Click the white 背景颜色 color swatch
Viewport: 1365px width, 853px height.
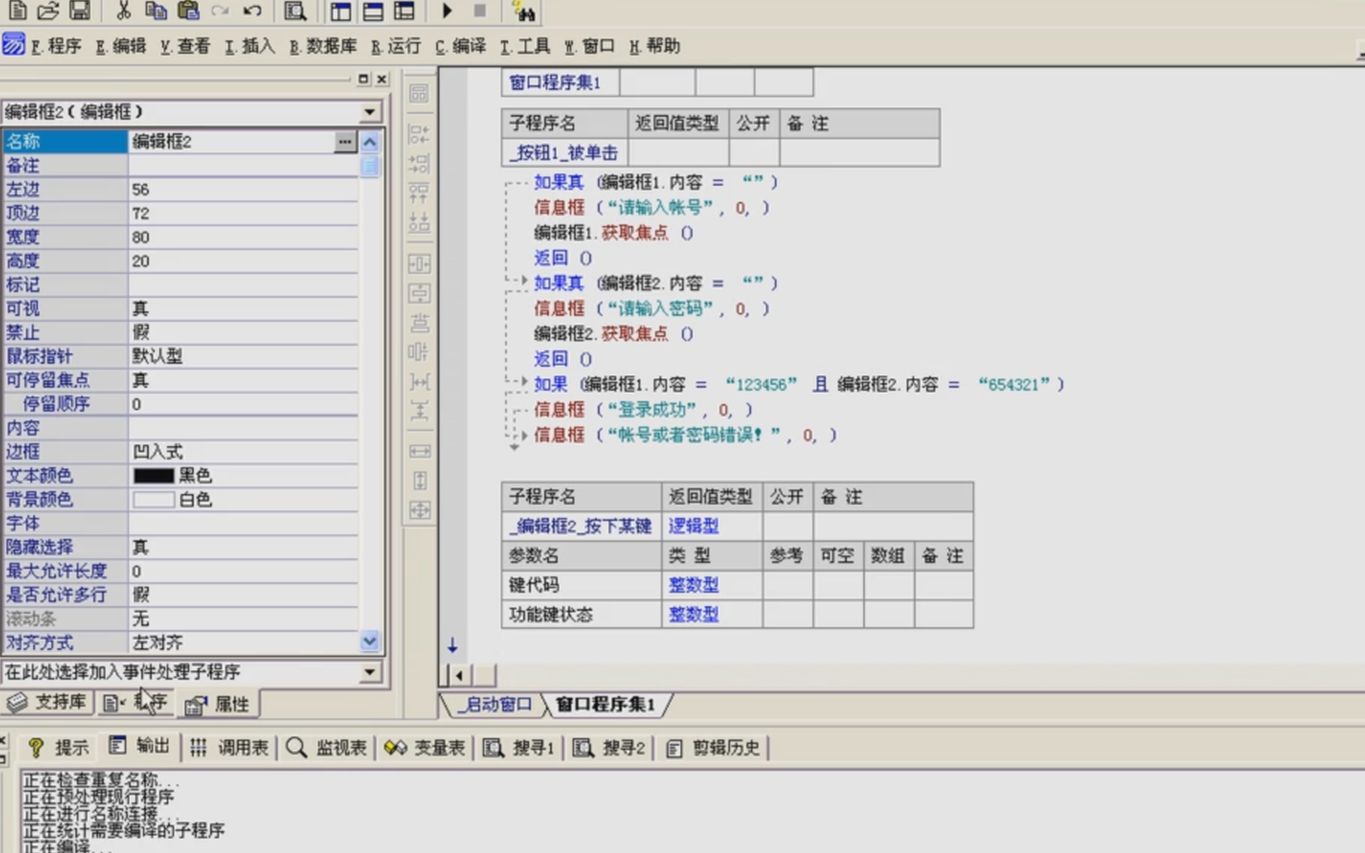pos(154,500)
